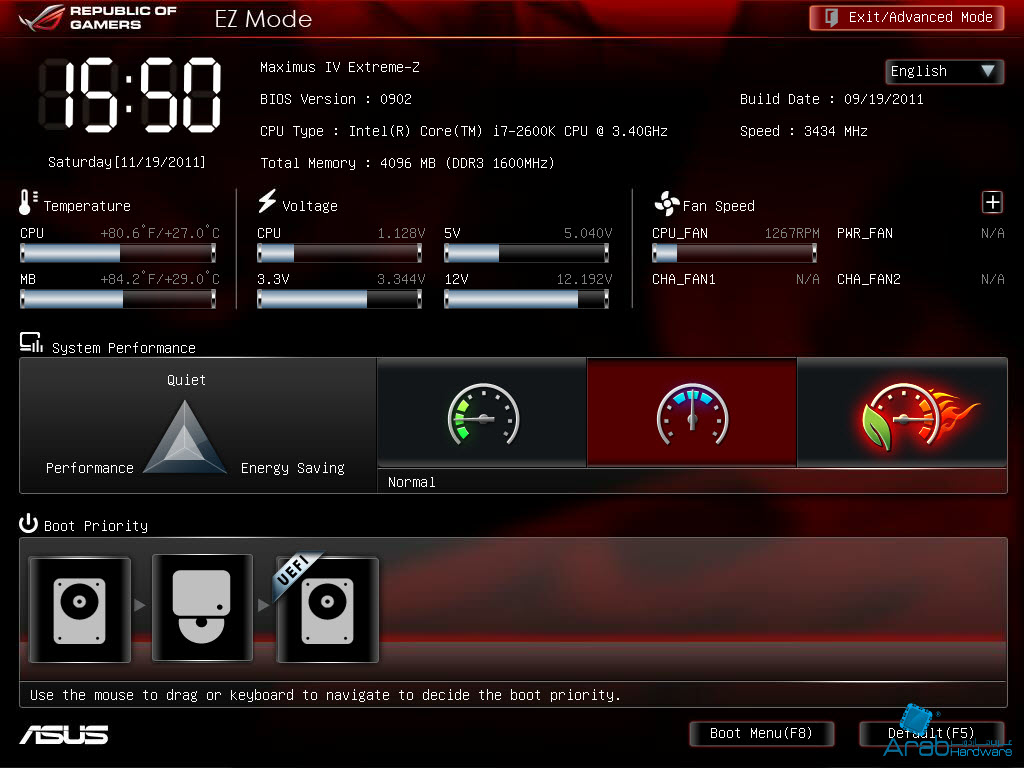
Task: Click 'Speed : 3434 MHz' text
Action: coord(803,131)
